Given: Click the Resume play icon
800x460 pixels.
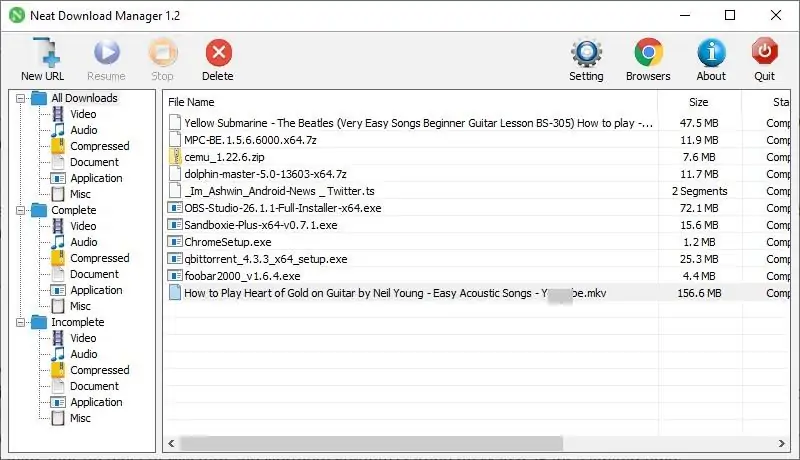Looking at the screenshot, I should pos(107,53).
